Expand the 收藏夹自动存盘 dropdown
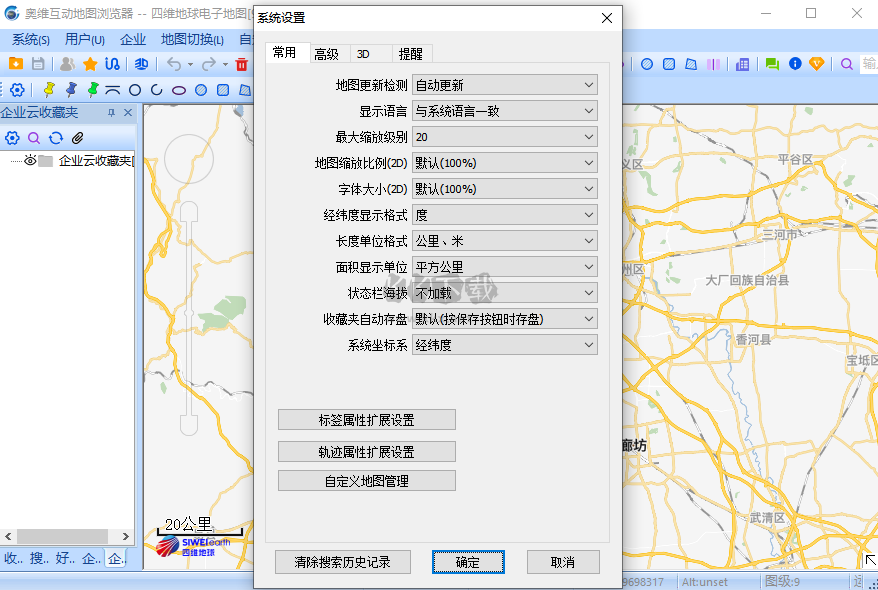878x590 pixels. (x=589, y=318)
